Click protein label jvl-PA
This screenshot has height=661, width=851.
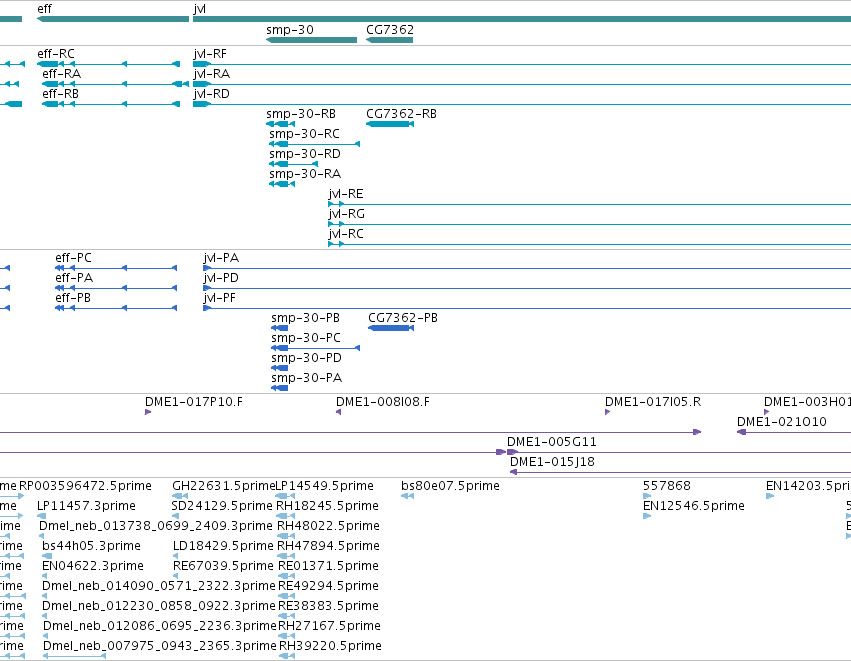pyautogui.click(x=221, y=258)
